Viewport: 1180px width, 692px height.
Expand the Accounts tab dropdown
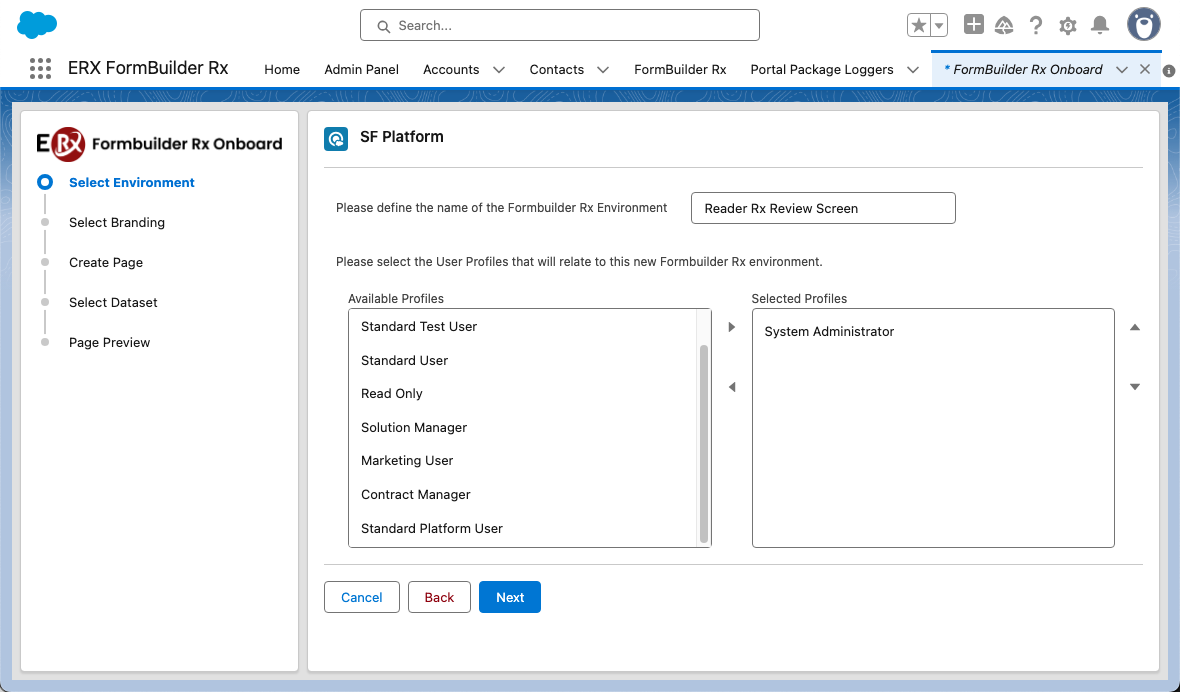coord(499,69)
